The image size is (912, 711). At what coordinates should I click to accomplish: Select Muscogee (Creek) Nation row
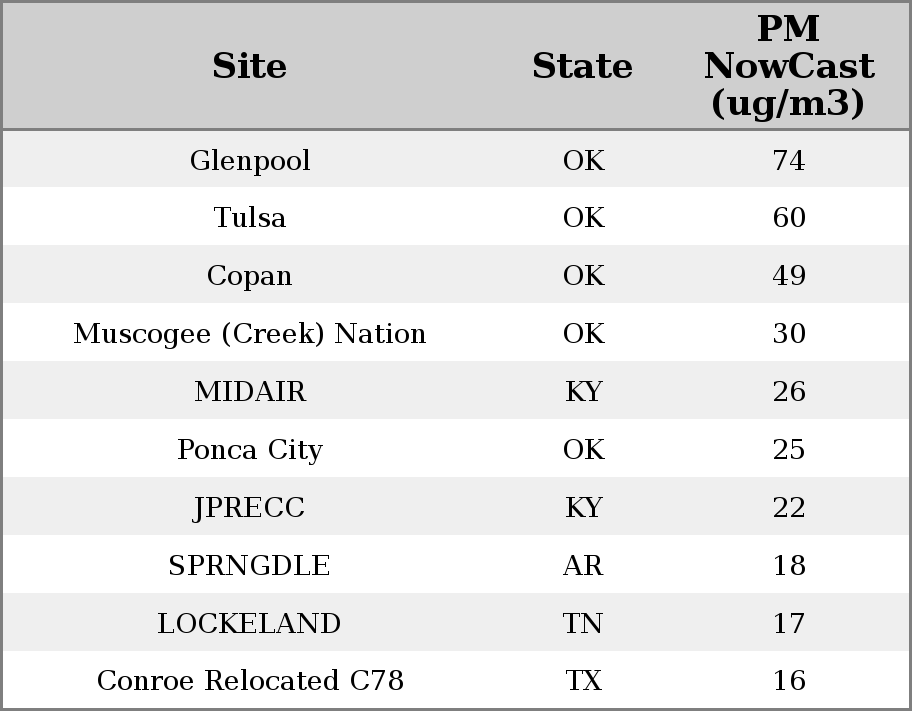click(250, 334)
